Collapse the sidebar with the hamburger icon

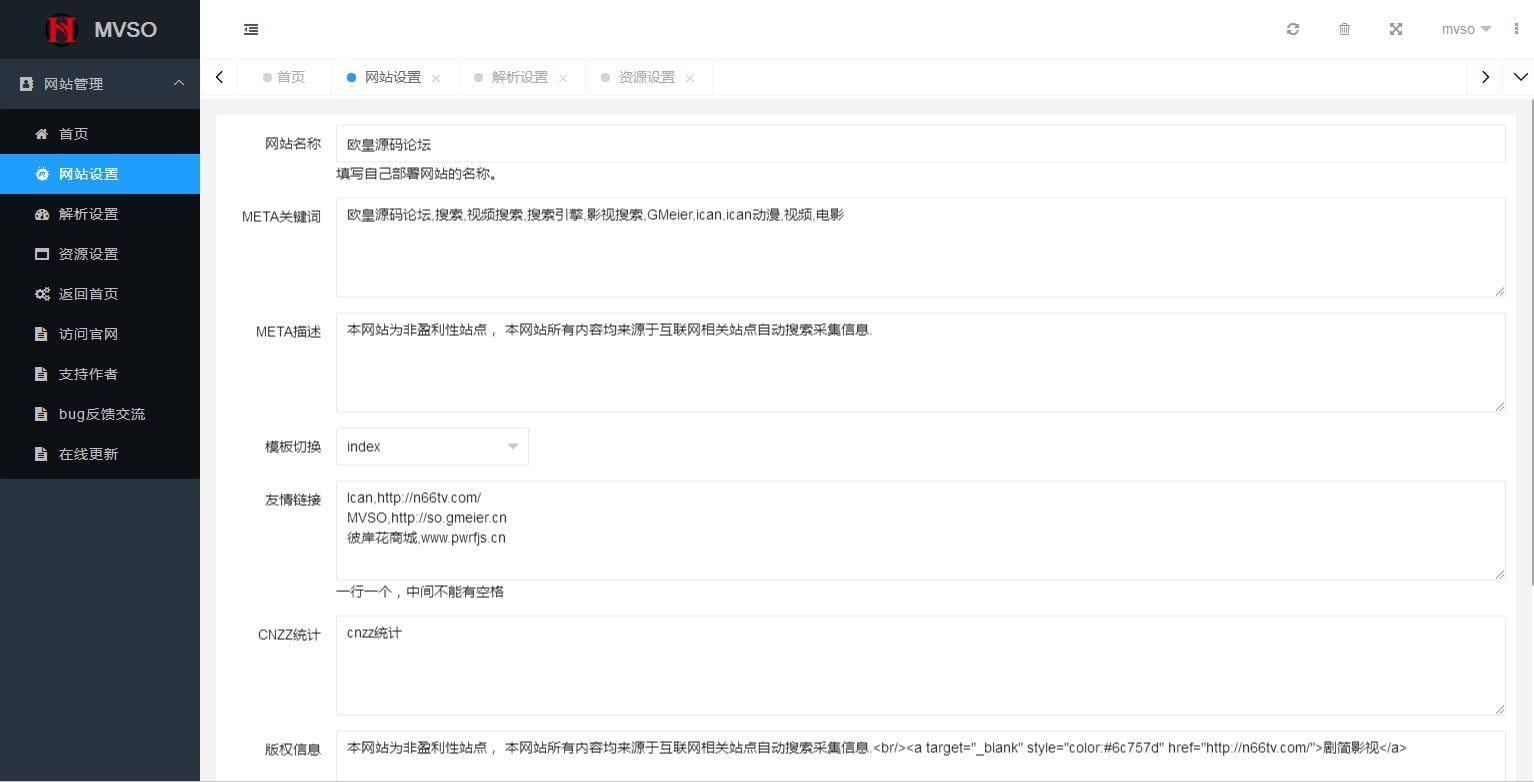pyautogui.click(x=250, y=29)
